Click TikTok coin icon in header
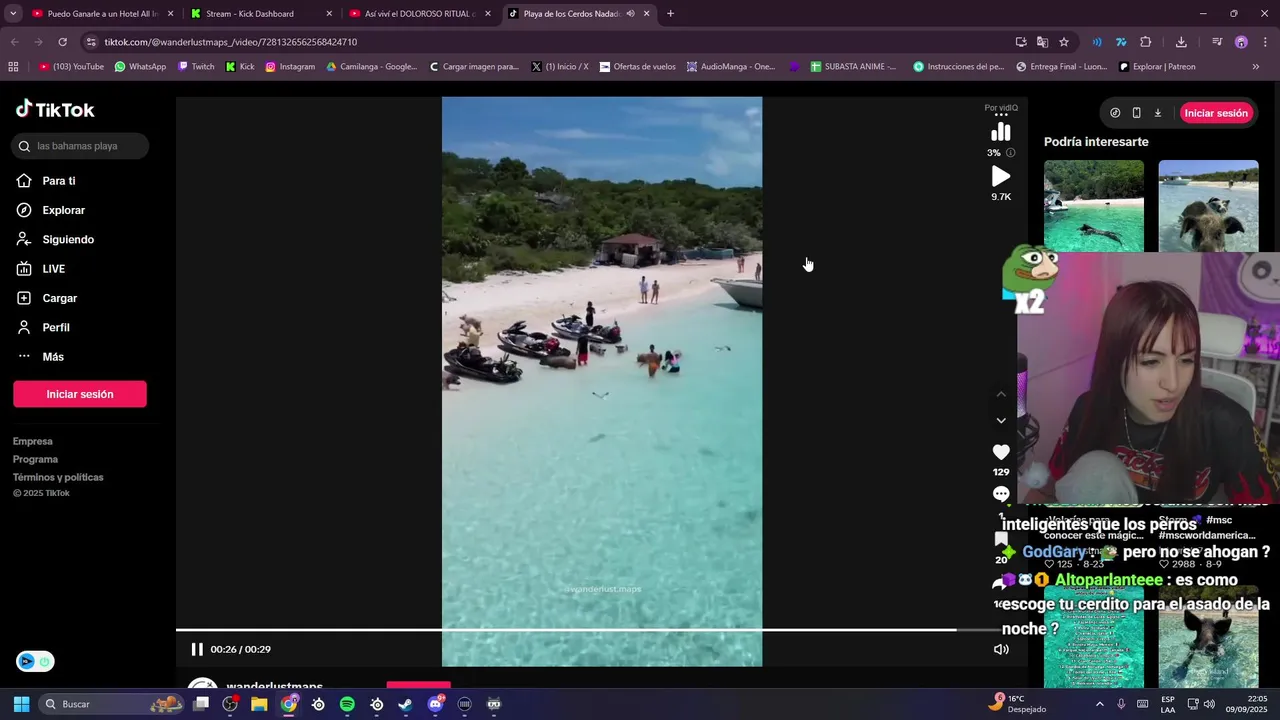 click(1115, 113)
